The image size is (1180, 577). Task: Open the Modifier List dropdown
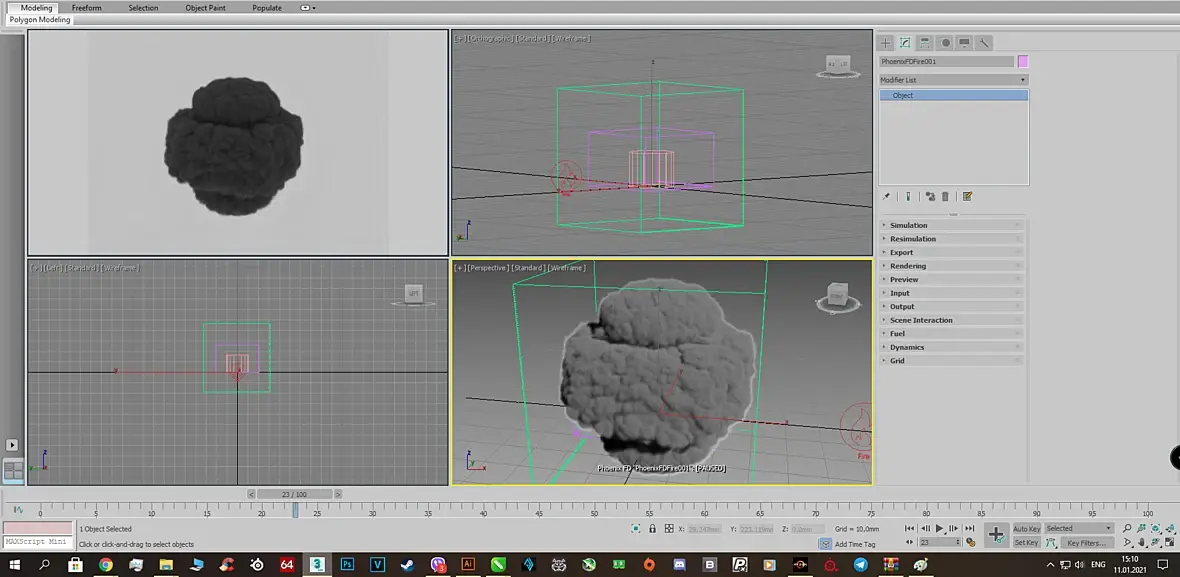pyautogui.click(x=953, y=80)
